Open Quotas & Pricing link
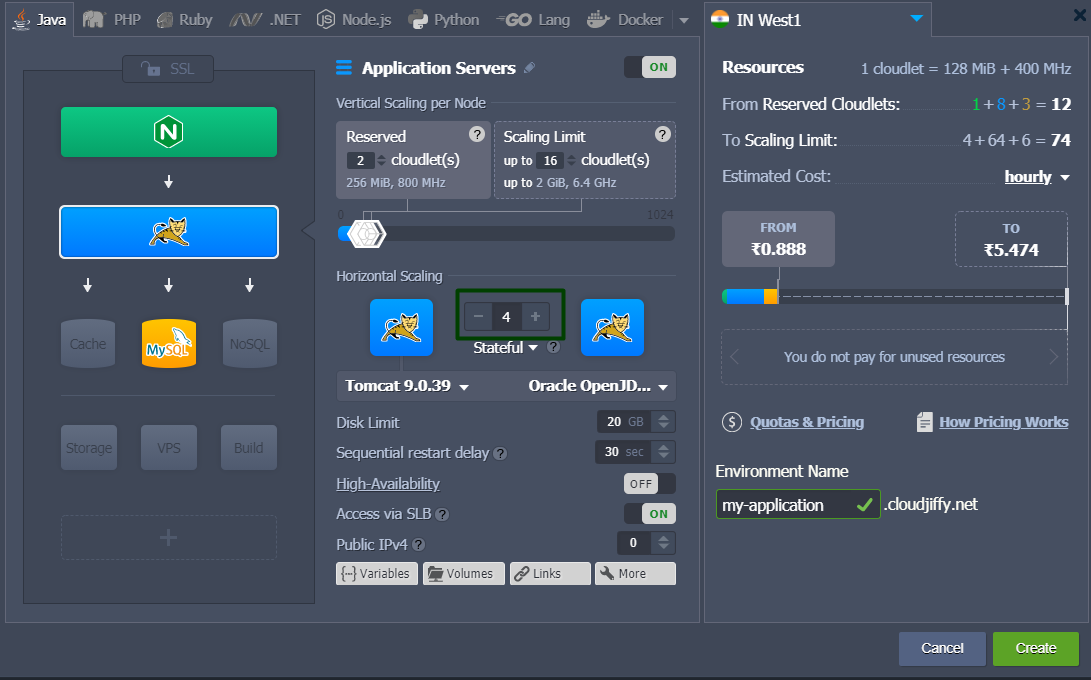 pos(806,422)
